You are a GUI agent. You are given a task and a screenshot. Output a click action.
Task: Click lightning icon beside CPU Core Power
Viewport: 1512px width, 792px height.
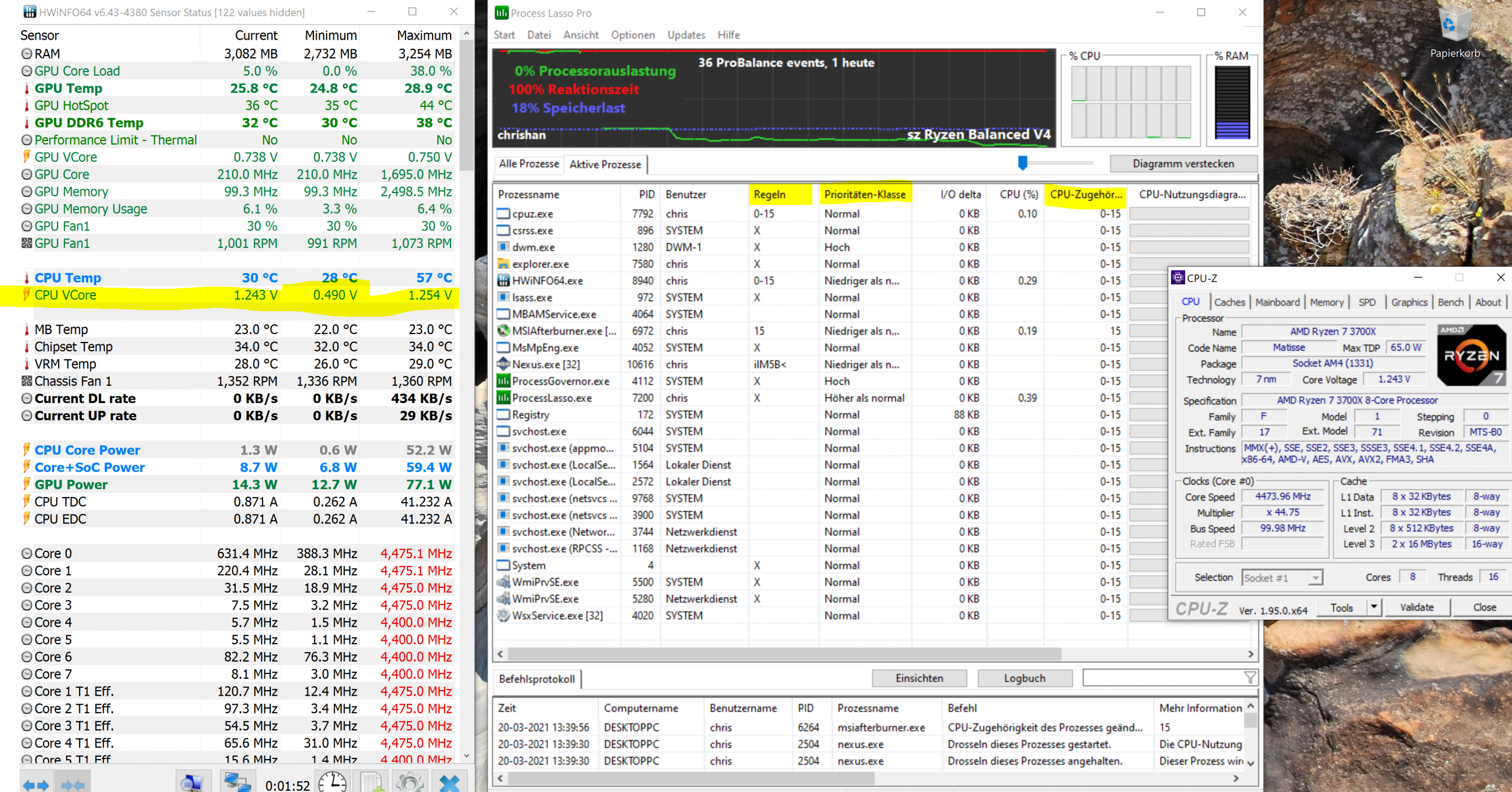coord(26,450)
